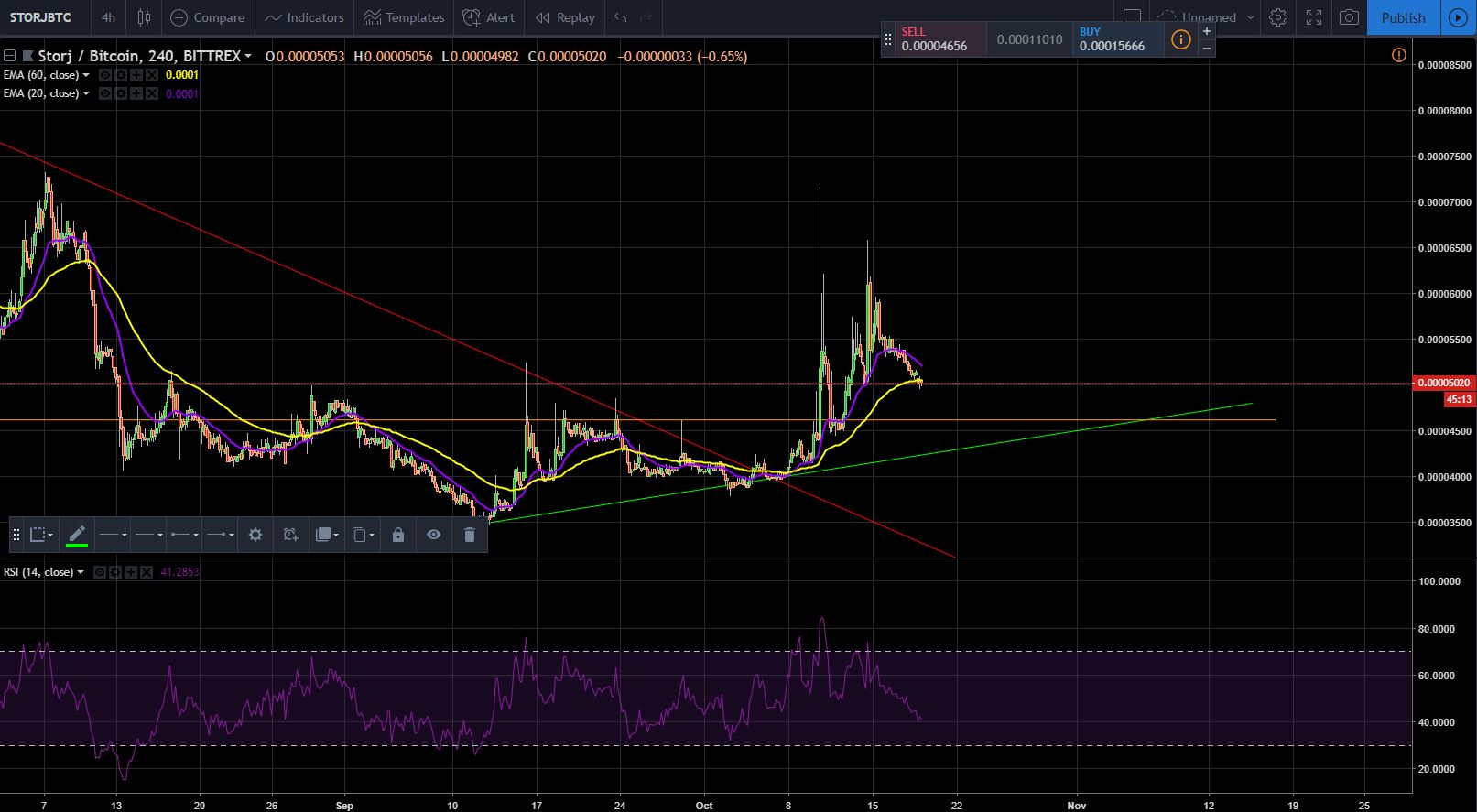Viewport: 1477px width, 812px height.
Task: Open the dashed-rectangle template dropdown
Action: pyautogui.click(x=41, y=535)
